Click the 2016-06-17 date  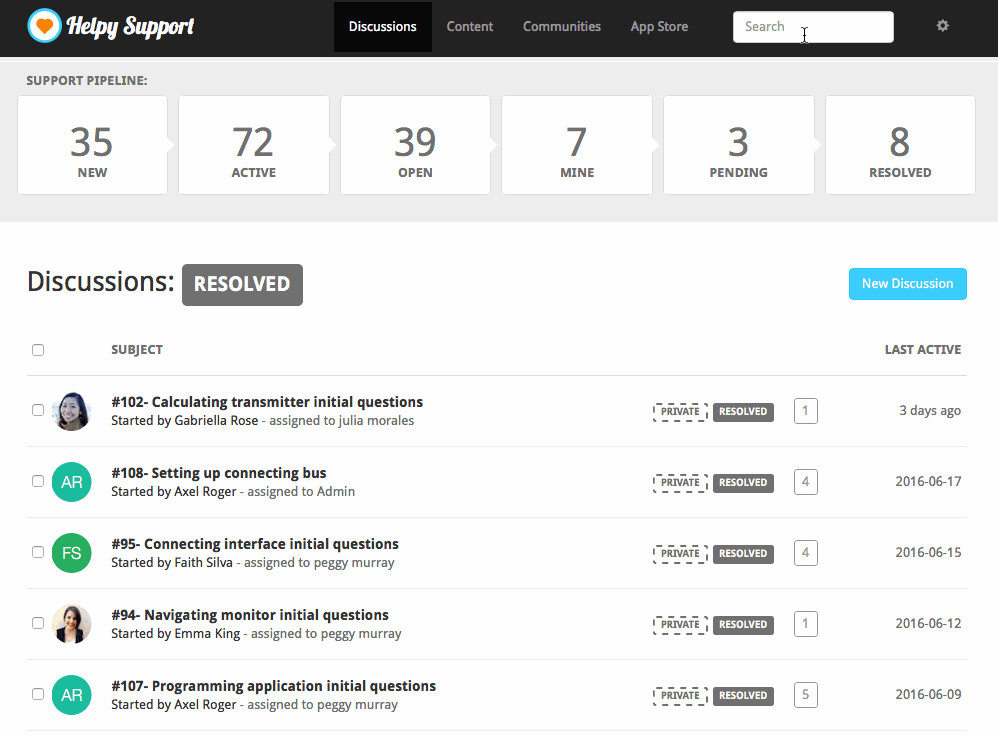[929, 482]
